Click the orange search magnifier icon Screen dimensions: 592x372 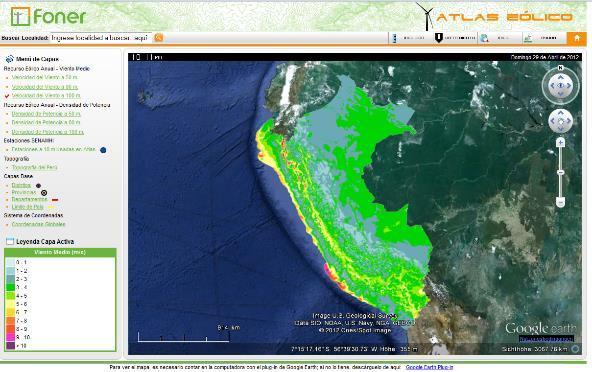[159, 38]
